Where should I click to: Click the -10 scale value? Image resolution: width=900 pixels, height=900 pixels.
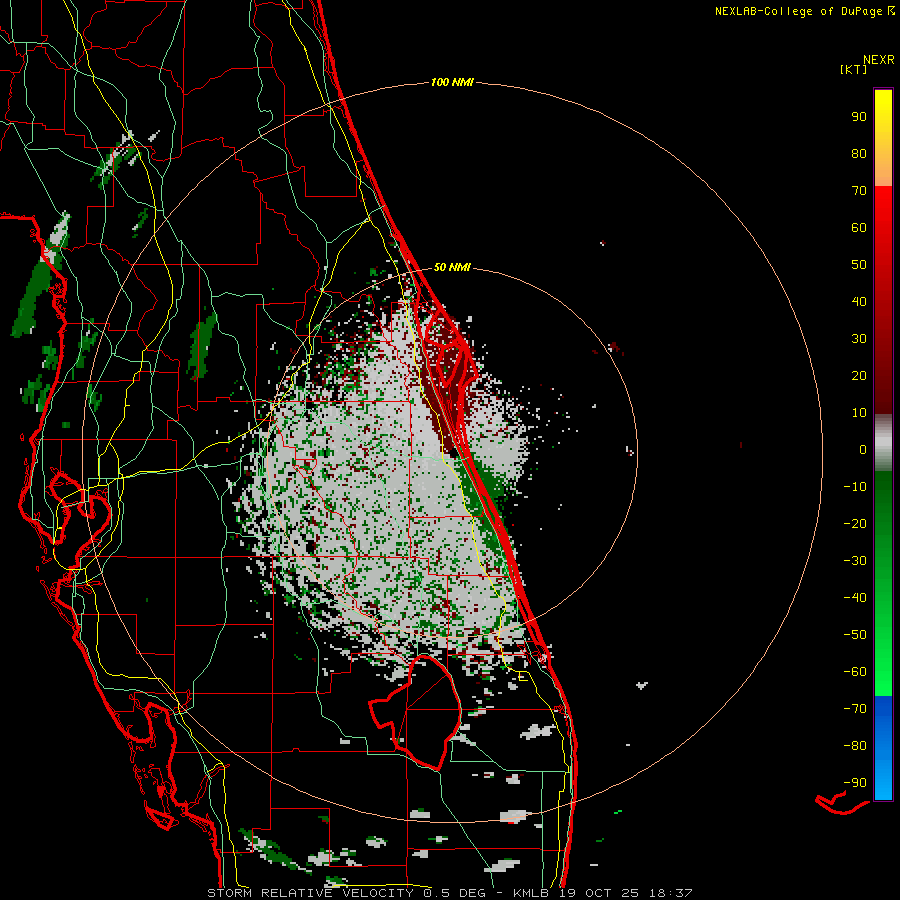pyautogui.click(x=855, y=487)
